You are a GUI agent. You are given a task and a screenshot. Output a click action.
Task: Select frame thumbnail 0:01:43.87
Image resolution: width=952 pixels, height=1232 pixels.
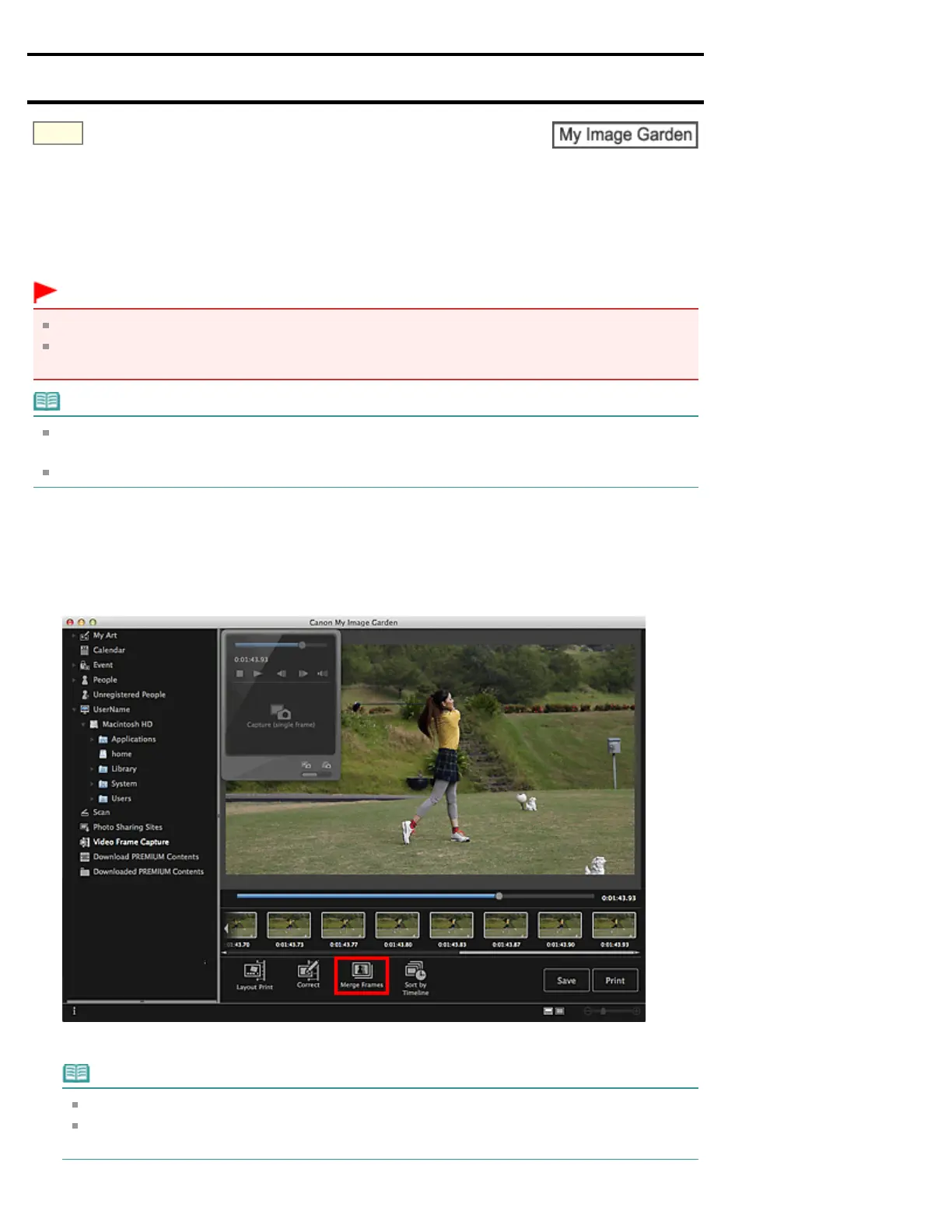pos(506,926)
